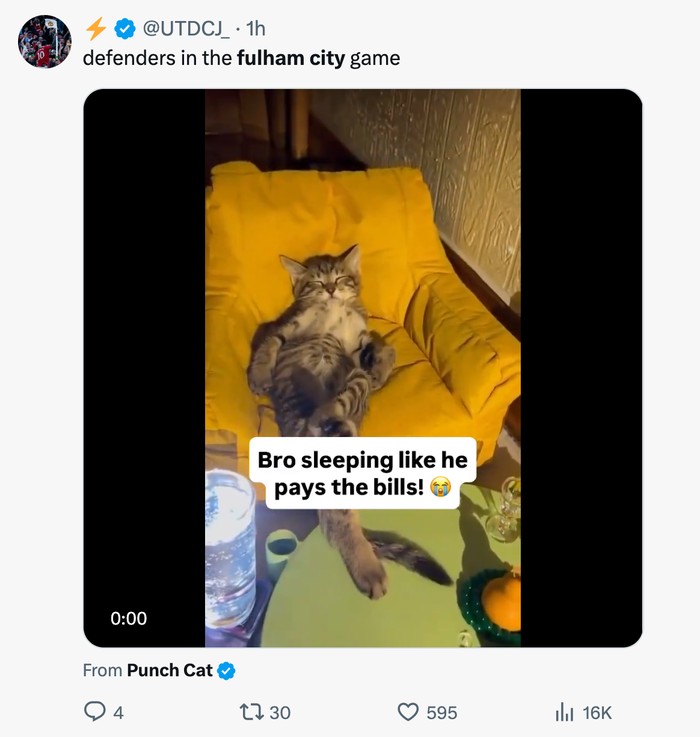Click the crying emoji in the video caption
Image resolution: width=700 pixels, height=737 pixels.
(440, 488)
